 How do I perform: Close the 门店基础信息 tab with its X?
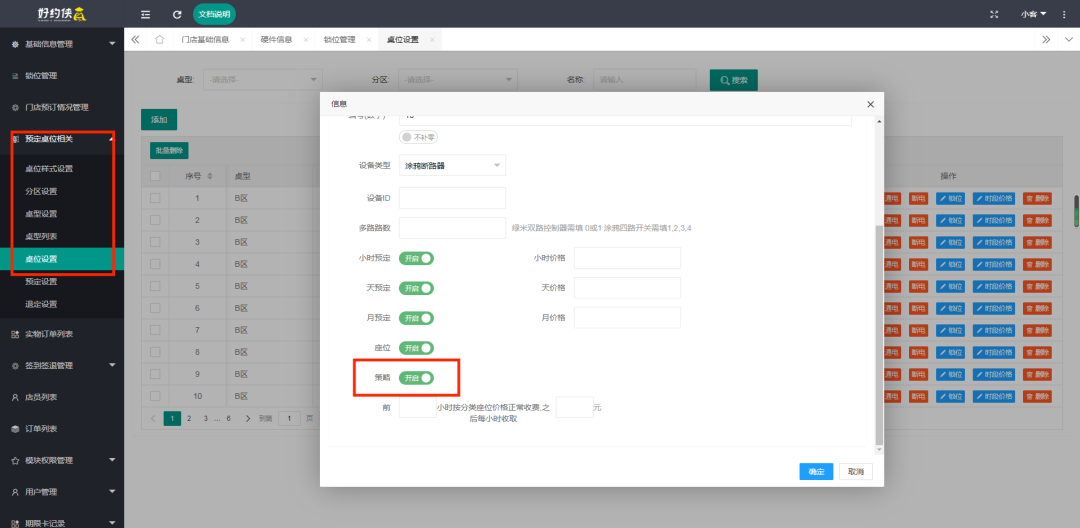point(242,40)
